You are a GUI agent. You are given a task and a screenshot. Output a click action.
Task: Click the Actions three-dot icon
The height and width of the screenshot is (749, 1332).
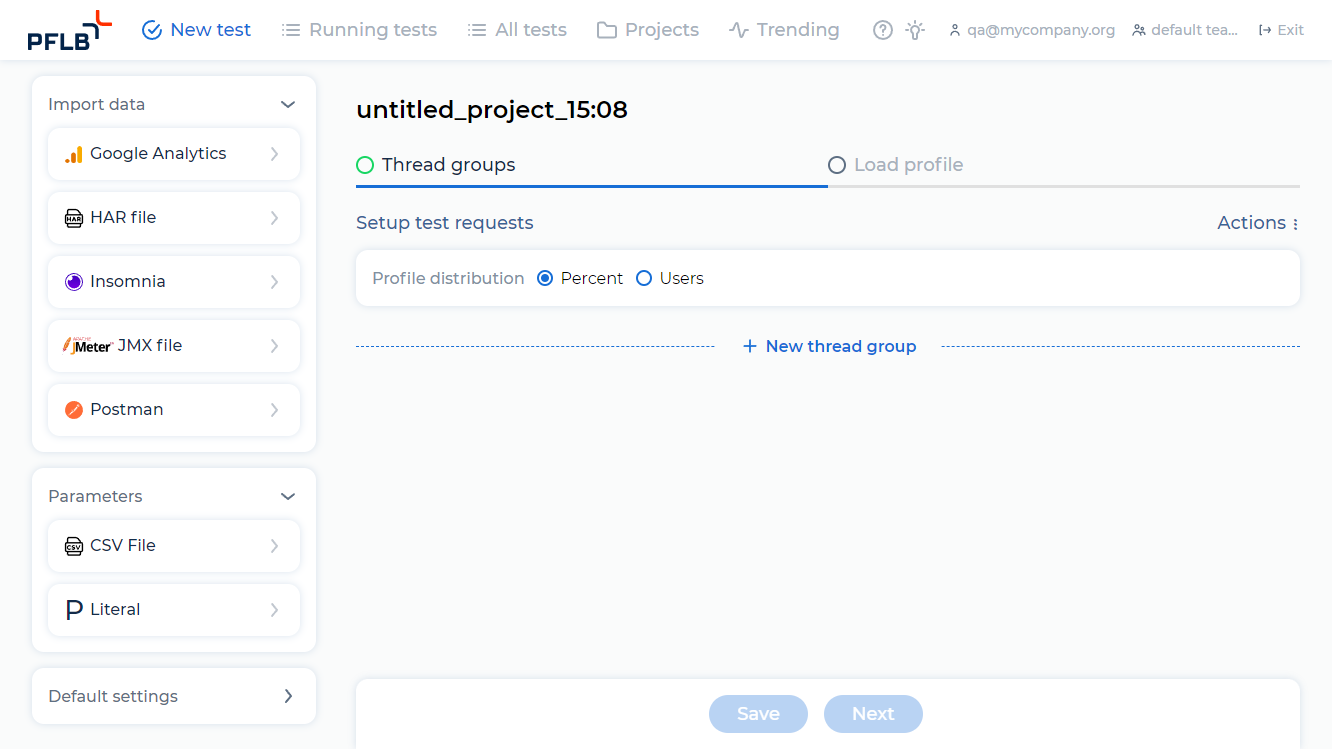point(1295,224)
